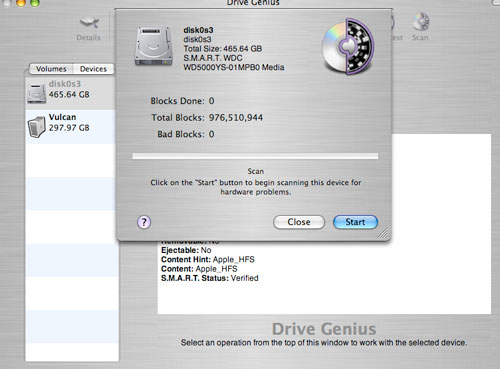Viewport: 500px width, 369px height.
Task: Select the disk0s3 465.64 GB volume
Action: (x=70, y=93)
